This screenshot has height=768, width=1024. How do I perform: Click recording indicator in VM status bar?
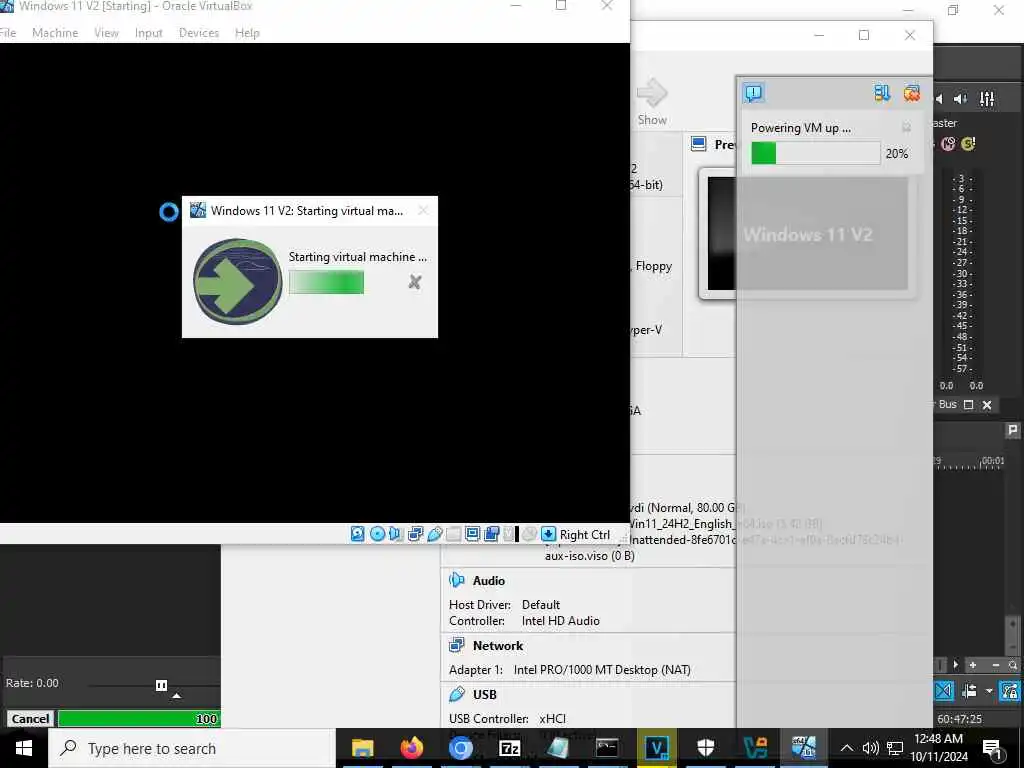[x=492, y=534]
